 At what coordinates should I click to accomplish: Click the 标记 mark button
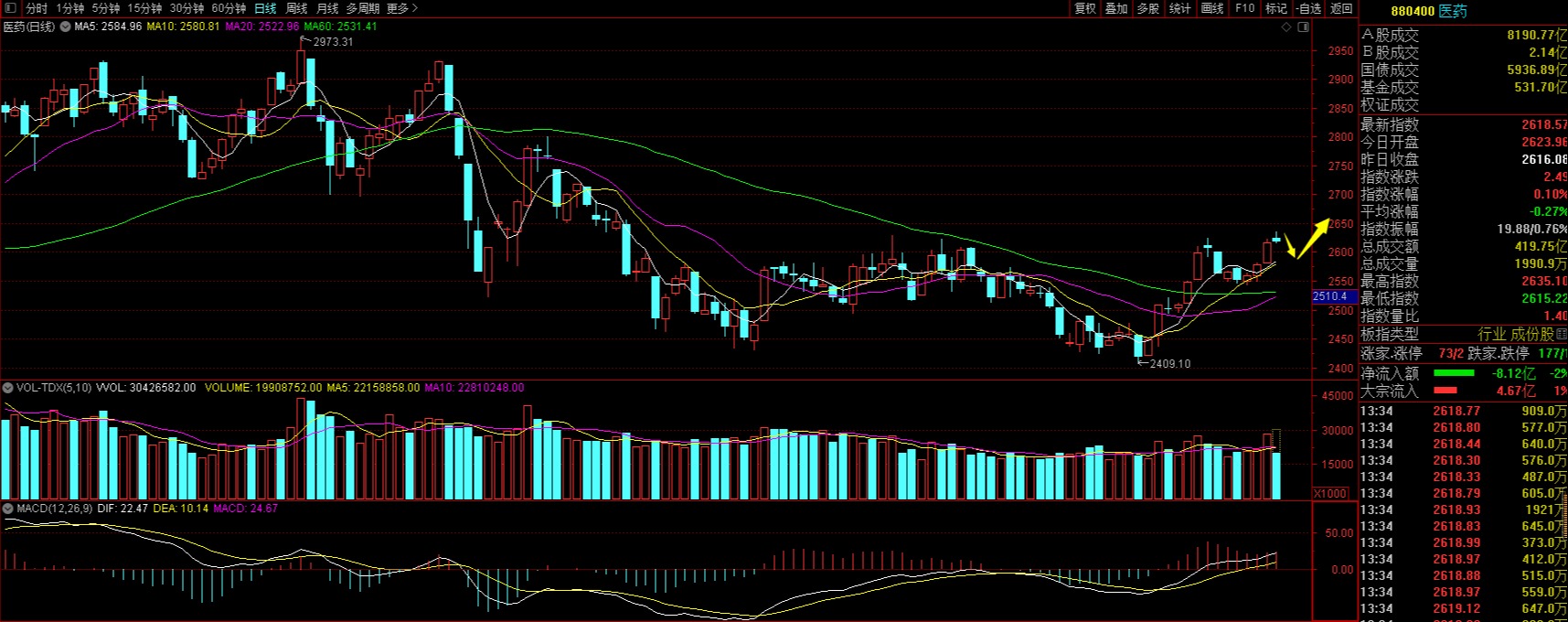[1276, 8]
